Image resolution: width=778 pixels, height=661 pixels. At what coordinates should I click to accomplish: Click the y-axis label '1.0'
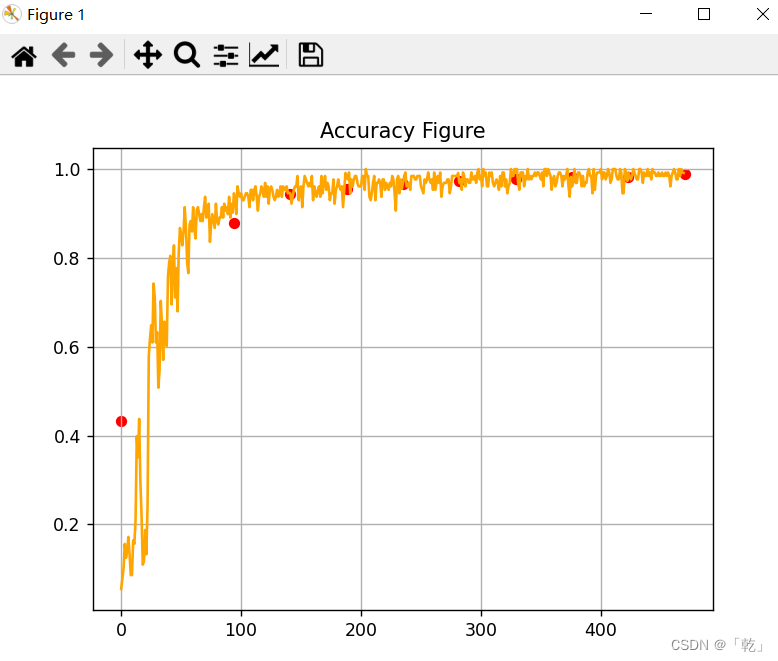click(x=67, y=170)
